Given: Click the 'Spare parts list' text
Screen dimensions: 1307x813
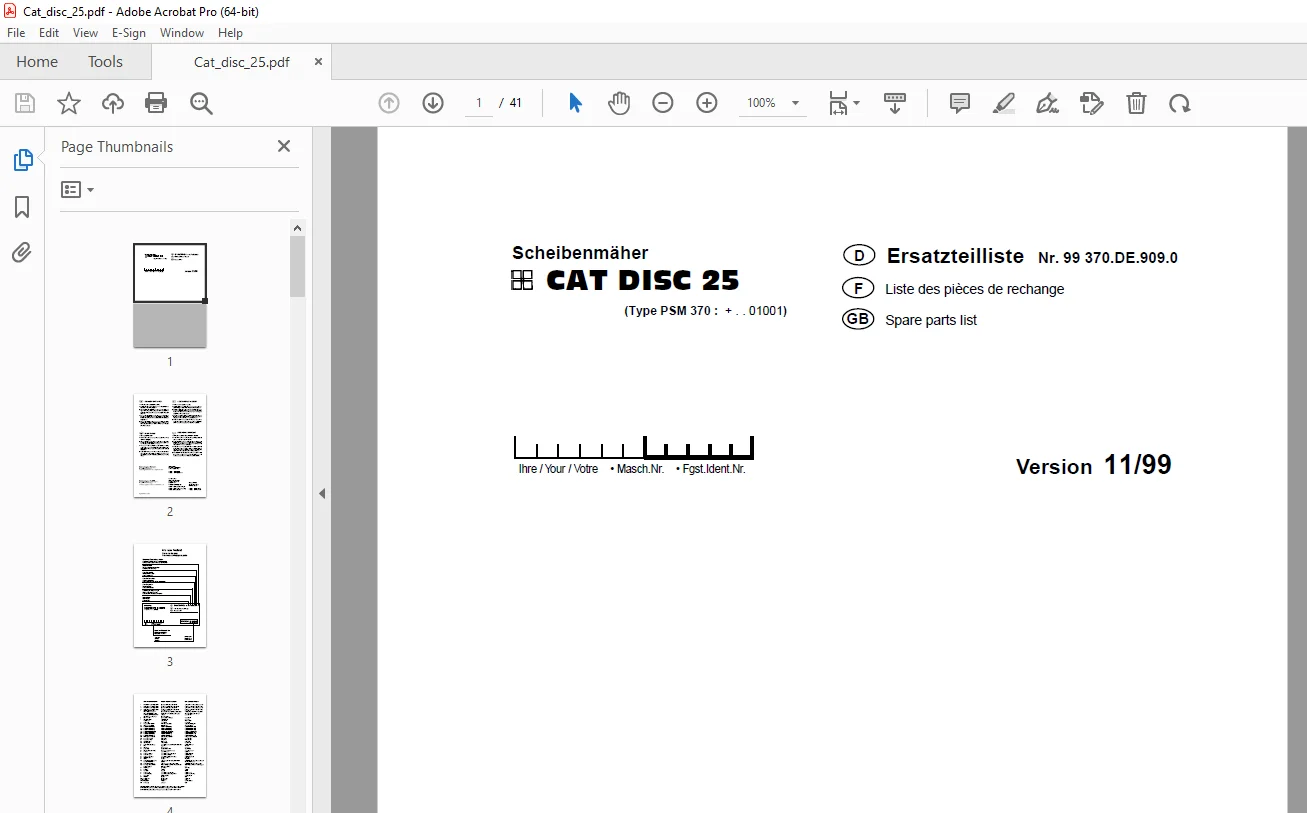Looking at the screenshot, I should click(931, 320).
